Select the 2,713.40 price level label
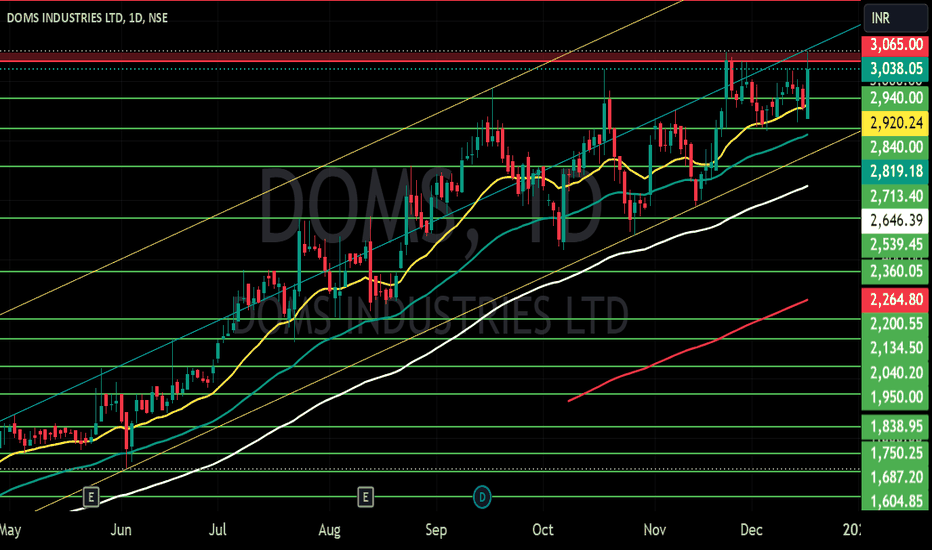Viewport: 932px width, 550px height. click(895, 196)
